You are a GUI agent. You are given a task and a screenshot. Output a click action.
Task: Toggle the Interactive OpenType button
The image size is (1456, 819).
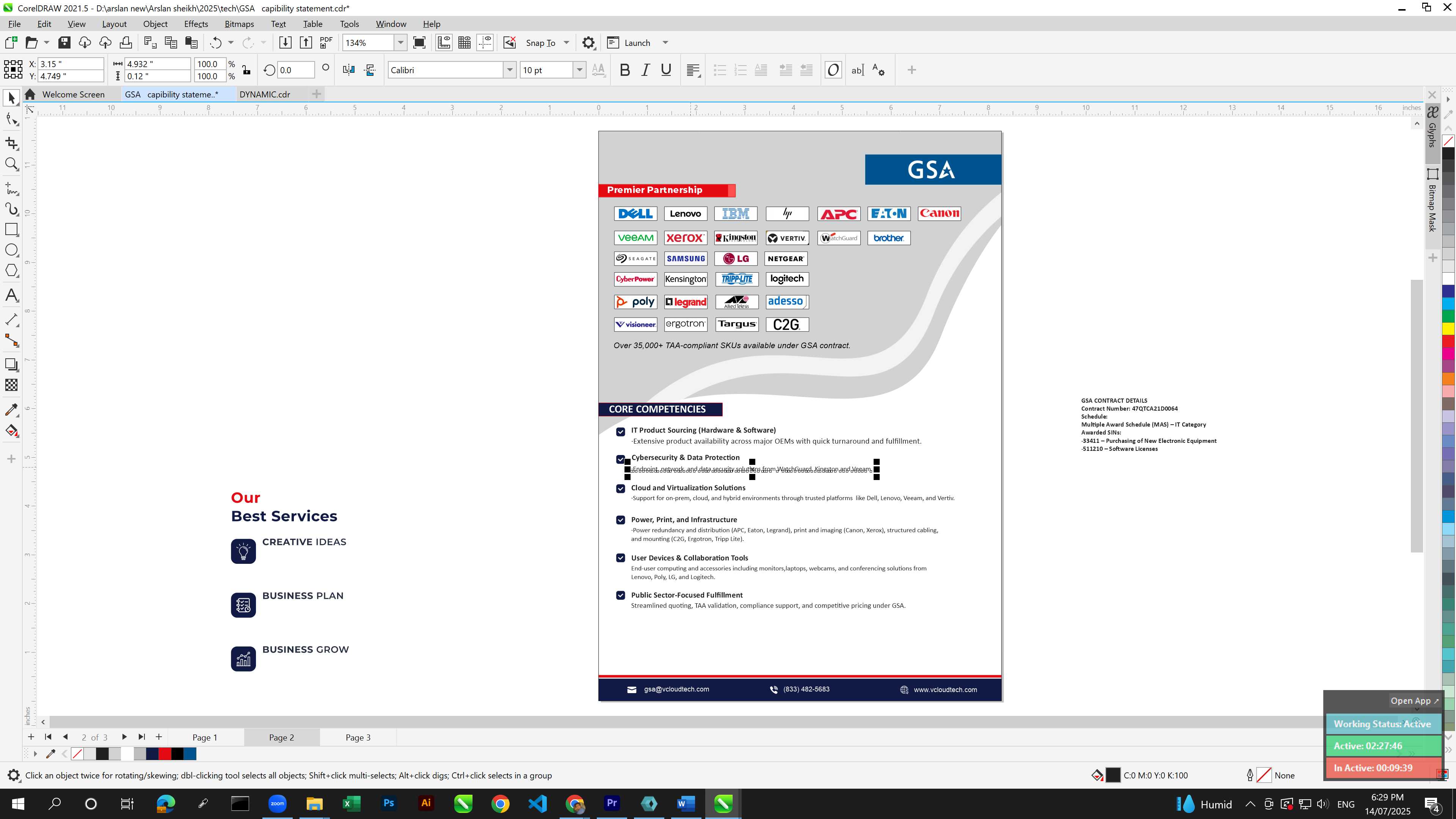(833, 70)
